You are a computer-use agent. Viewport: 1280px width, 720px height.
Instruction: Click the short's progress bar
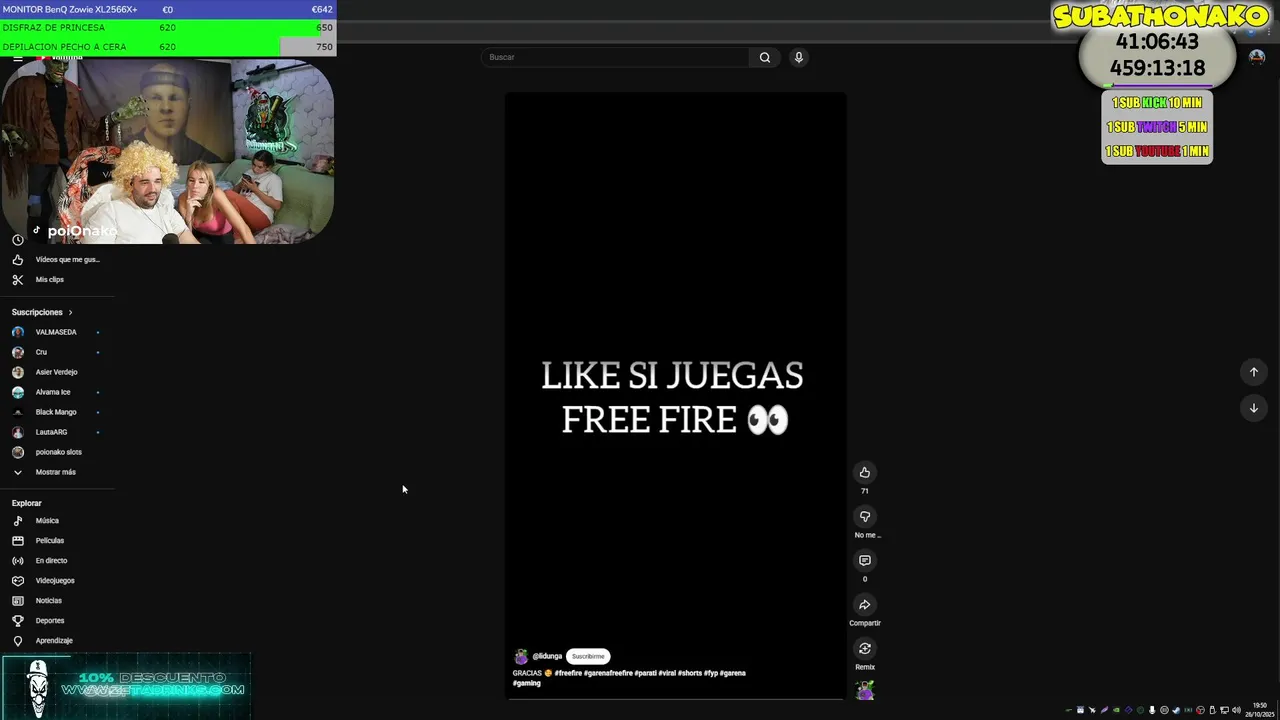pyautogui.click(x=676, y=698)
